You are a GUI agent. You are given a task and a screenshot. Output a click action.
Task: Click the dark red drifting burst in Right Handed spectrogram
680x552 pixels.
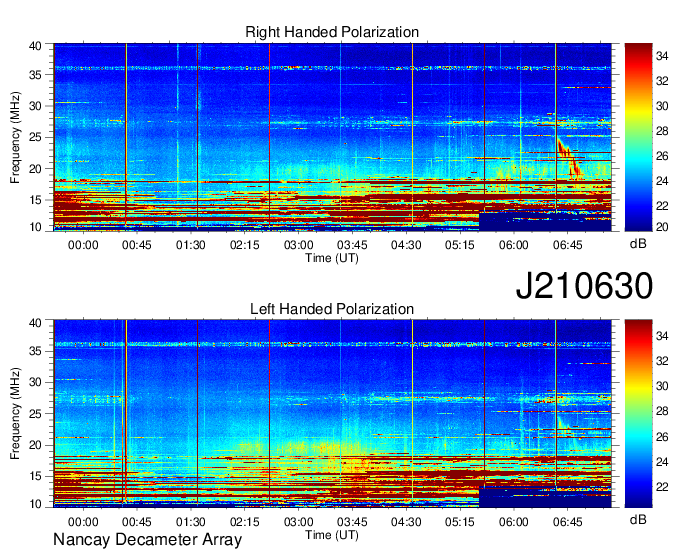point(569,159)
